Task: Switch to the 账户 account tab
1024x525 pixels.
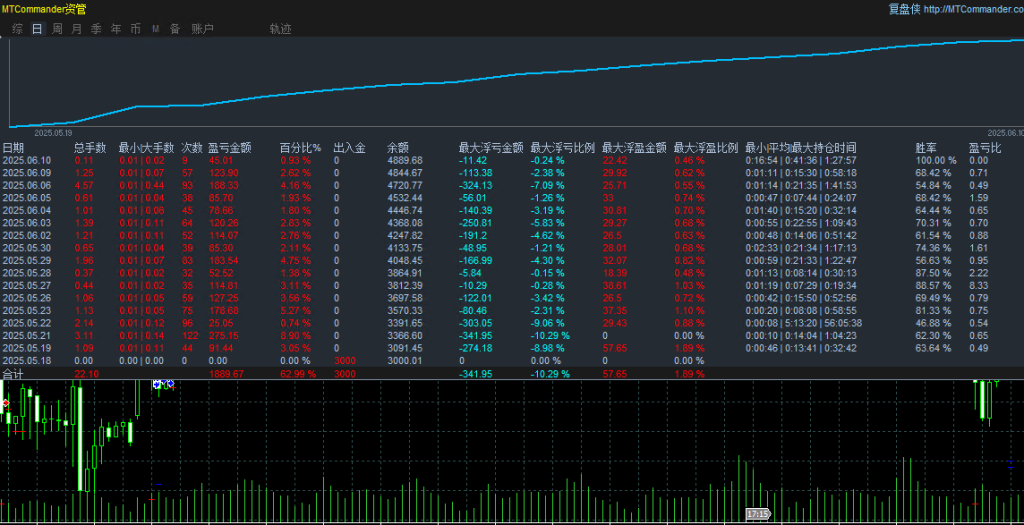Action: (202, 29)
